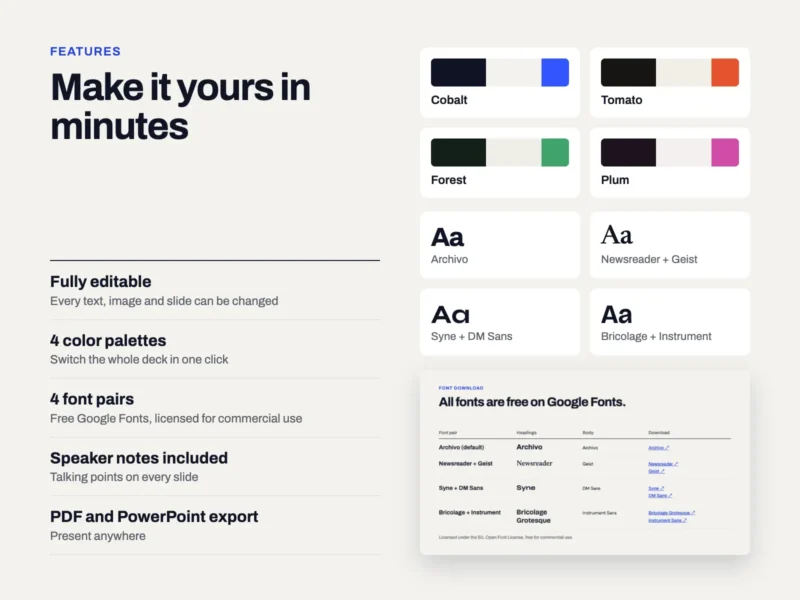The image size is (800, 600).
Task: Click the 'Present anywhere' text
Action: coord(97,536)
